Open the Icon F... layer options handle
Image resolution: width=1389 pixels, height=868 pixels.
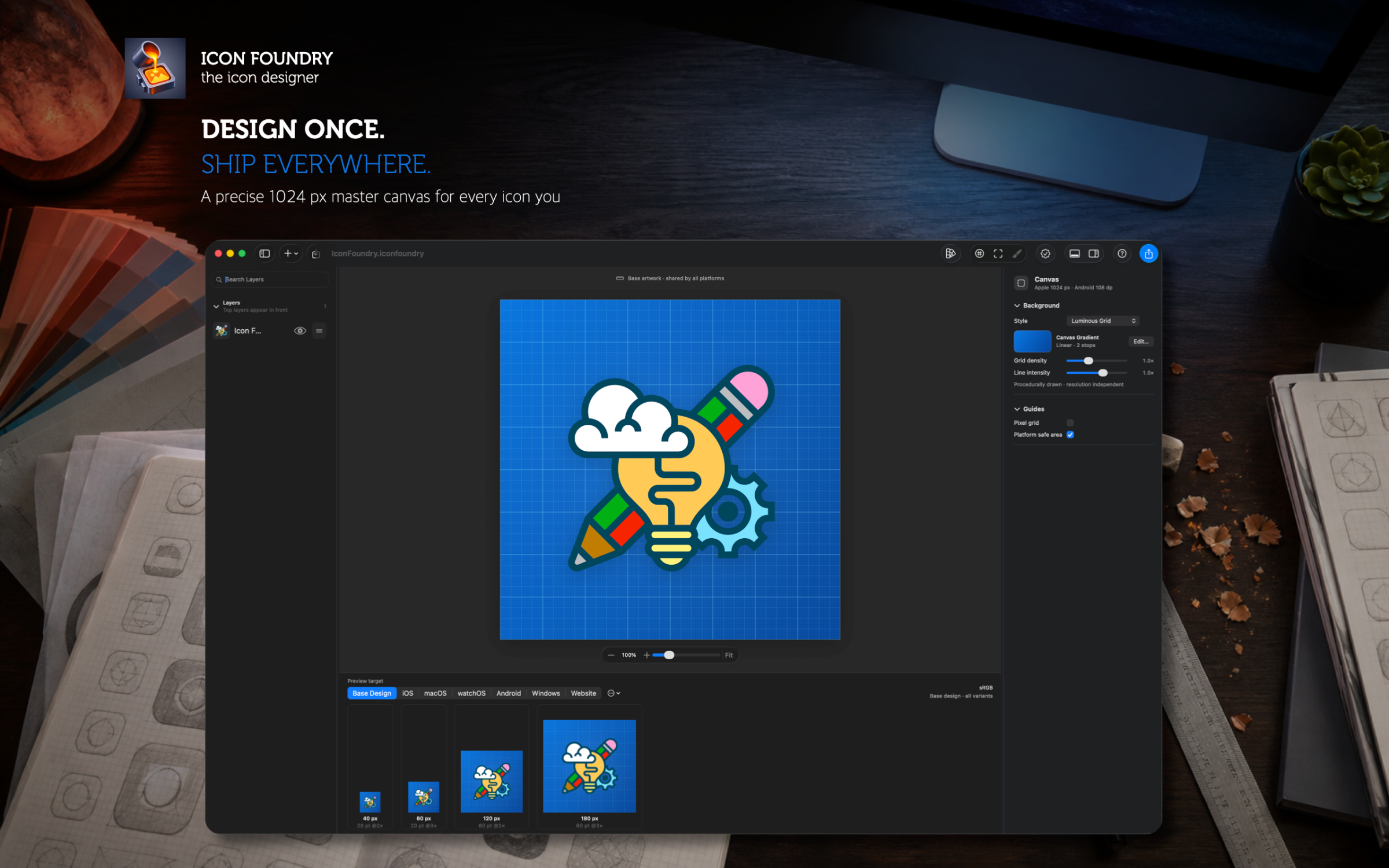point(319,331)
